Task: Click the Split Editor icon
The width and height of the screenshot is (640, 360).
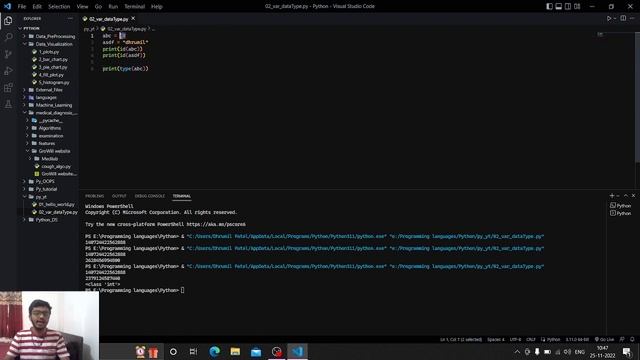Action: click(x=623, y=18)
